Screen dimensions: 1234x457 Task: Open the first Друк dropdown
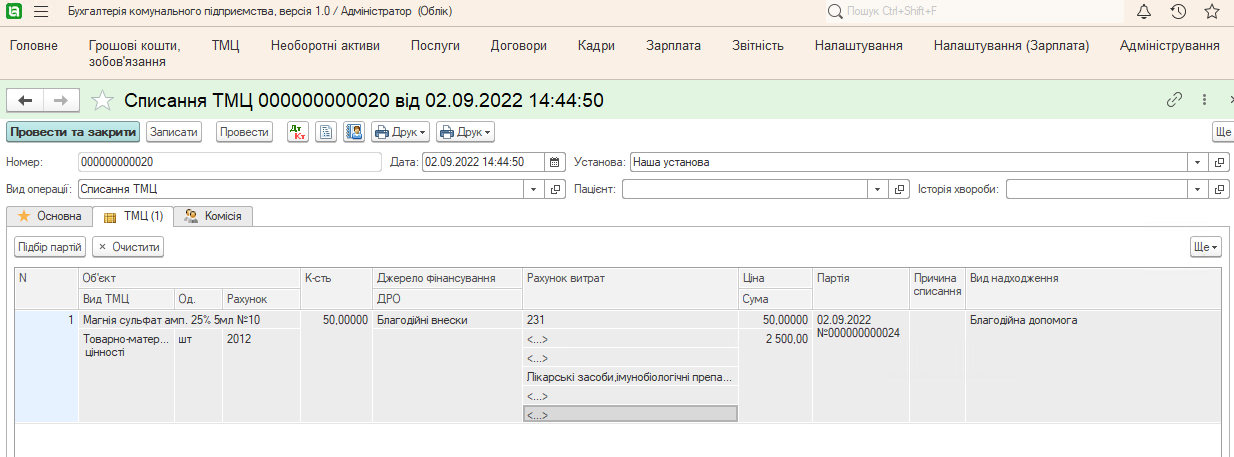click(x=400, y=132)
